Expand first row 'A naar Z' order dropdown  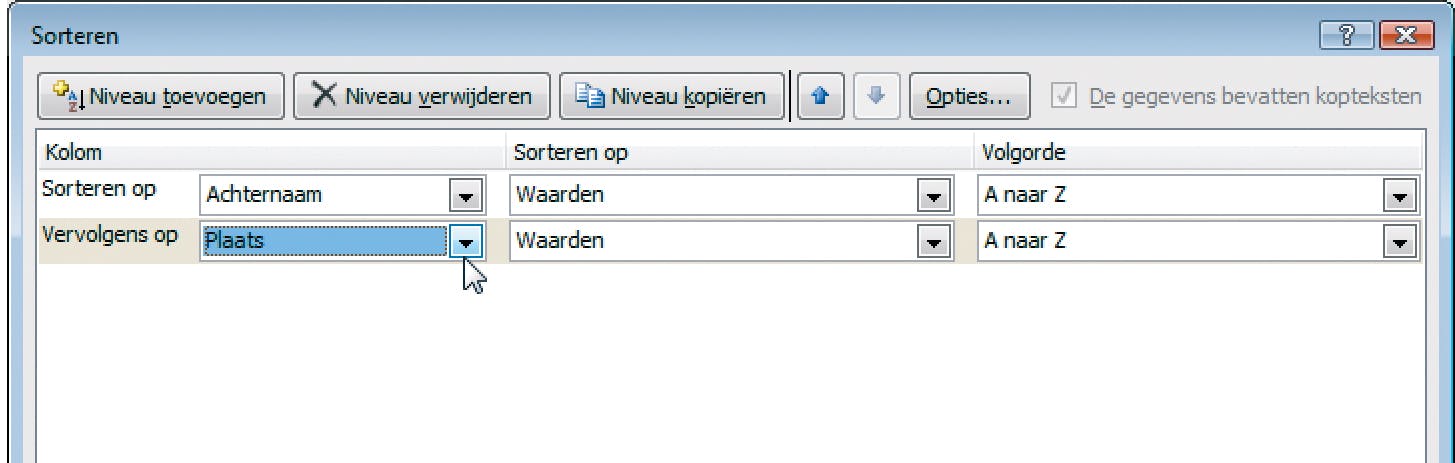point(1399,195)
